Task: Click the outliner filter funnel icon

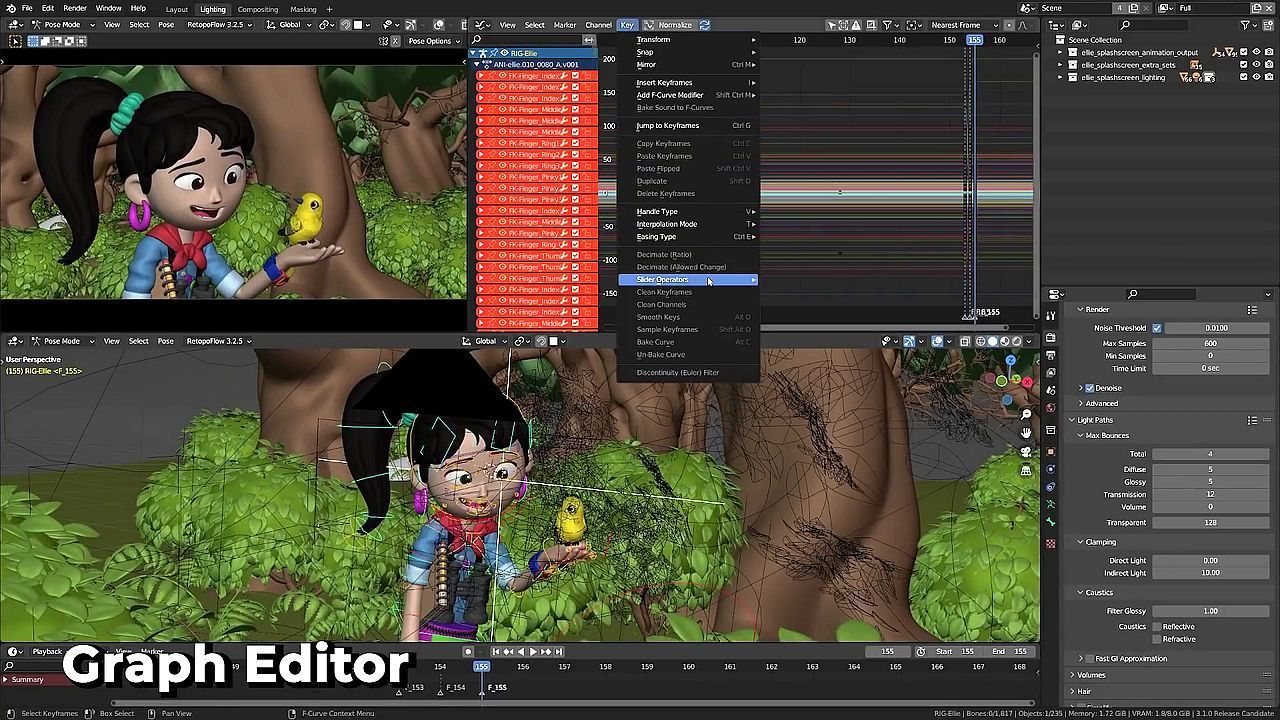Action: [1246, 25]
